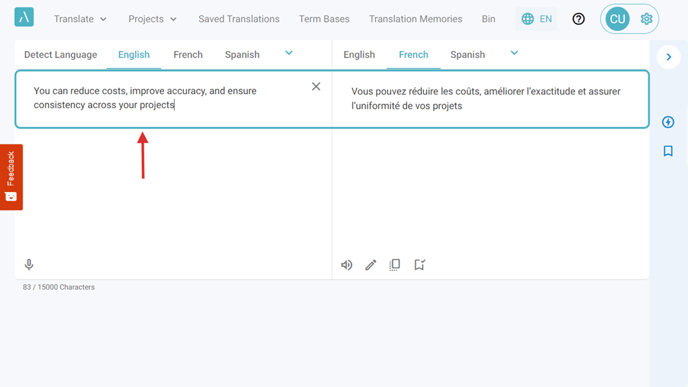Play translation audio with speaker icon
The width and height of the screenshot is (688, 387).
coord(347,265)
